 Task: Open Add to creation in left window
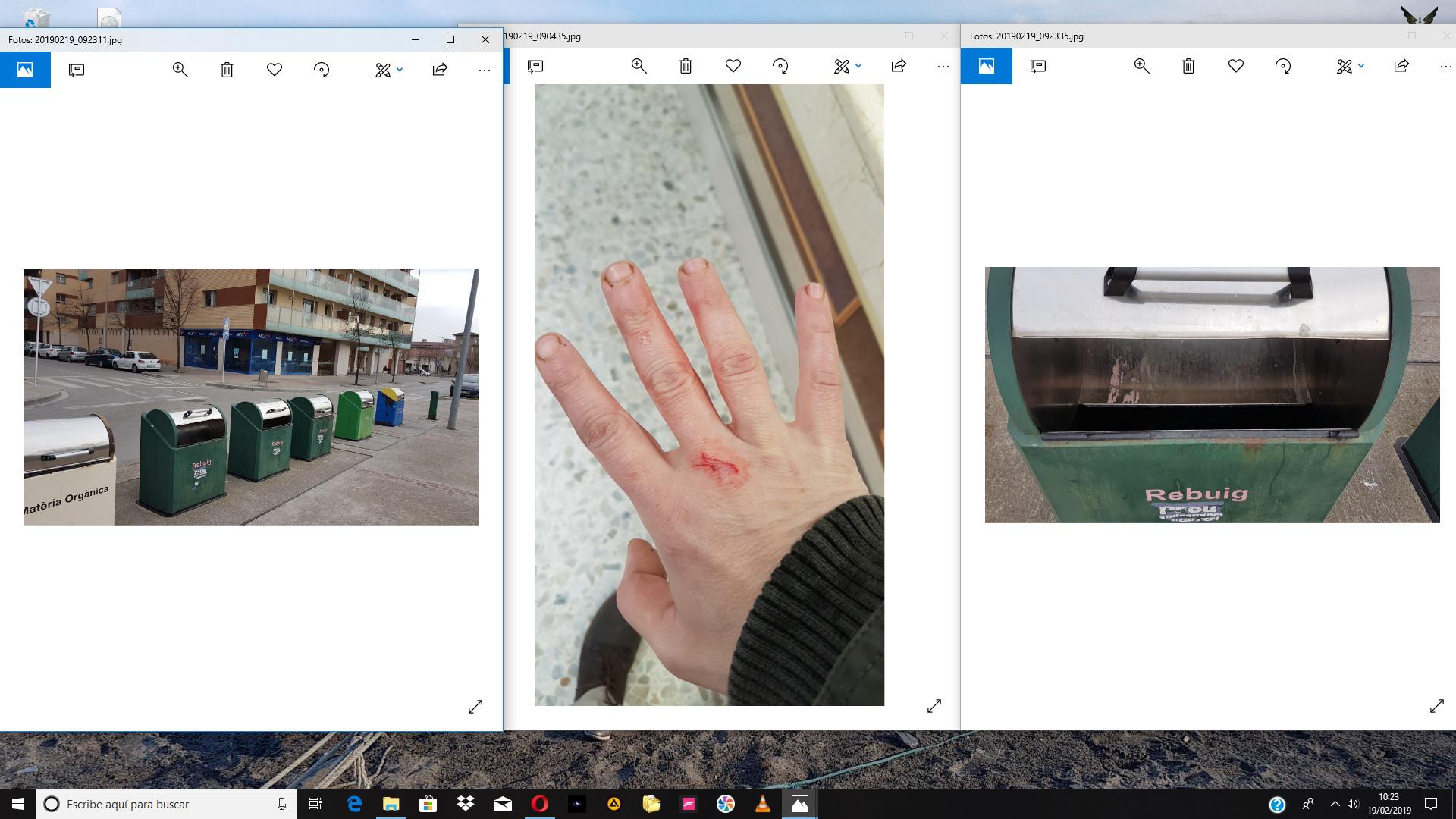(77, 70)
